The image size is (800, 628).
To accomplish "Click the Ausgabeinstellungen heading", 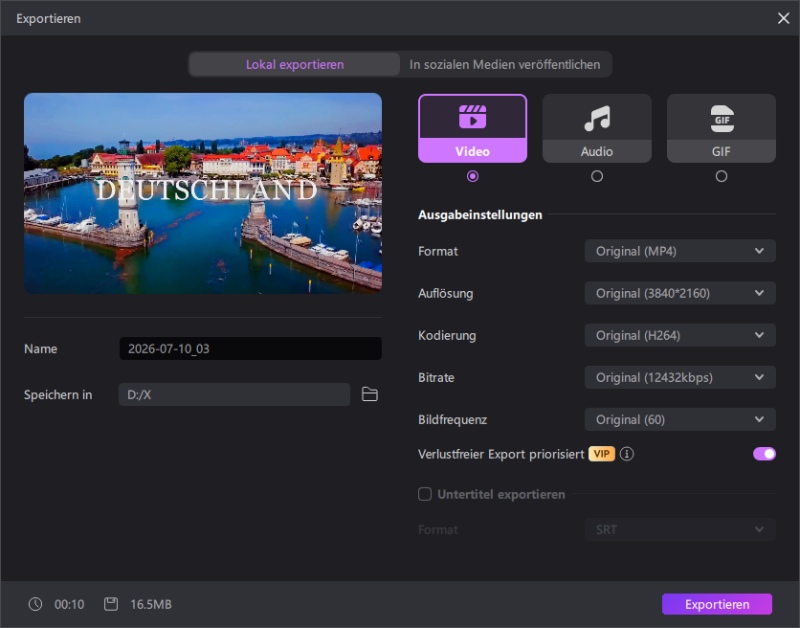I will pyautogui.click(x=480, y=215).
